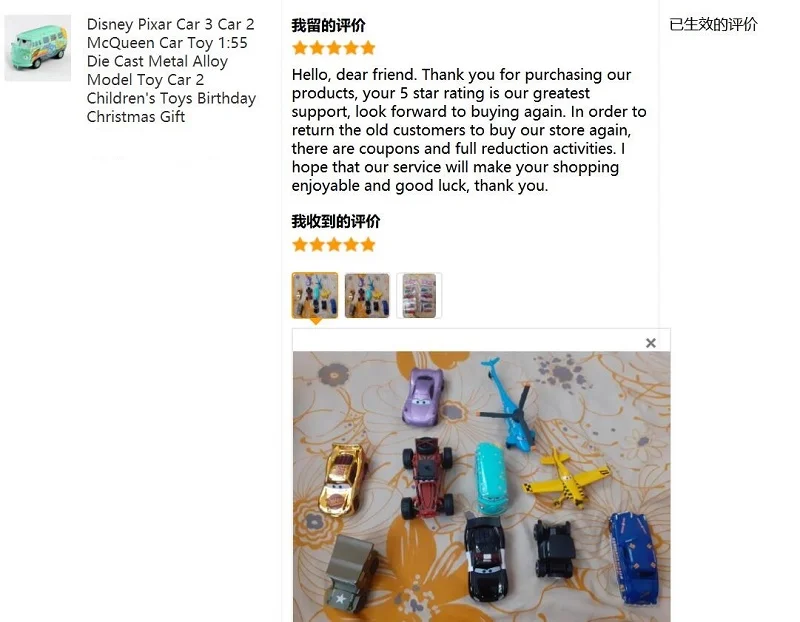Click last star in received review rating
Screen dimensions: 800x622
pos(368,245)
